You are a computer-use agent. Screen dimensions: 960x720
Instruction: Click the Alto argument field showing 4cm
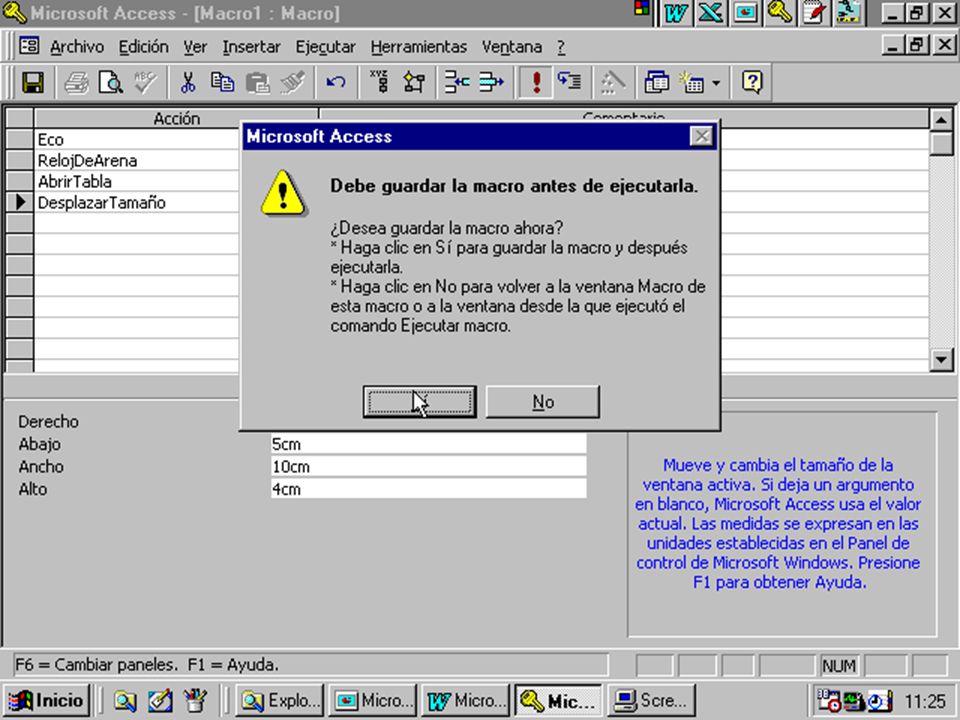[429, 489]
